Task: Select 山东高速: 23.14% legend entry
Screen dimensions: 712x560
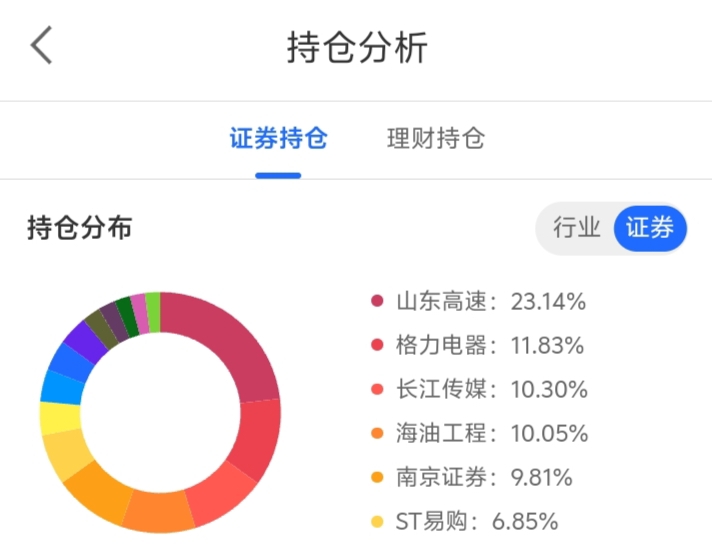Action: pyautogui.click(x=490, y=301)
